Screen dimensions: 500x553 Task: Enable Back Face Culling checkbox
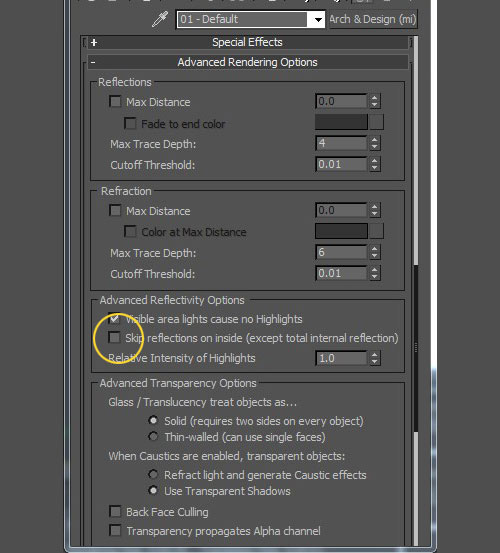pos(115,511)
